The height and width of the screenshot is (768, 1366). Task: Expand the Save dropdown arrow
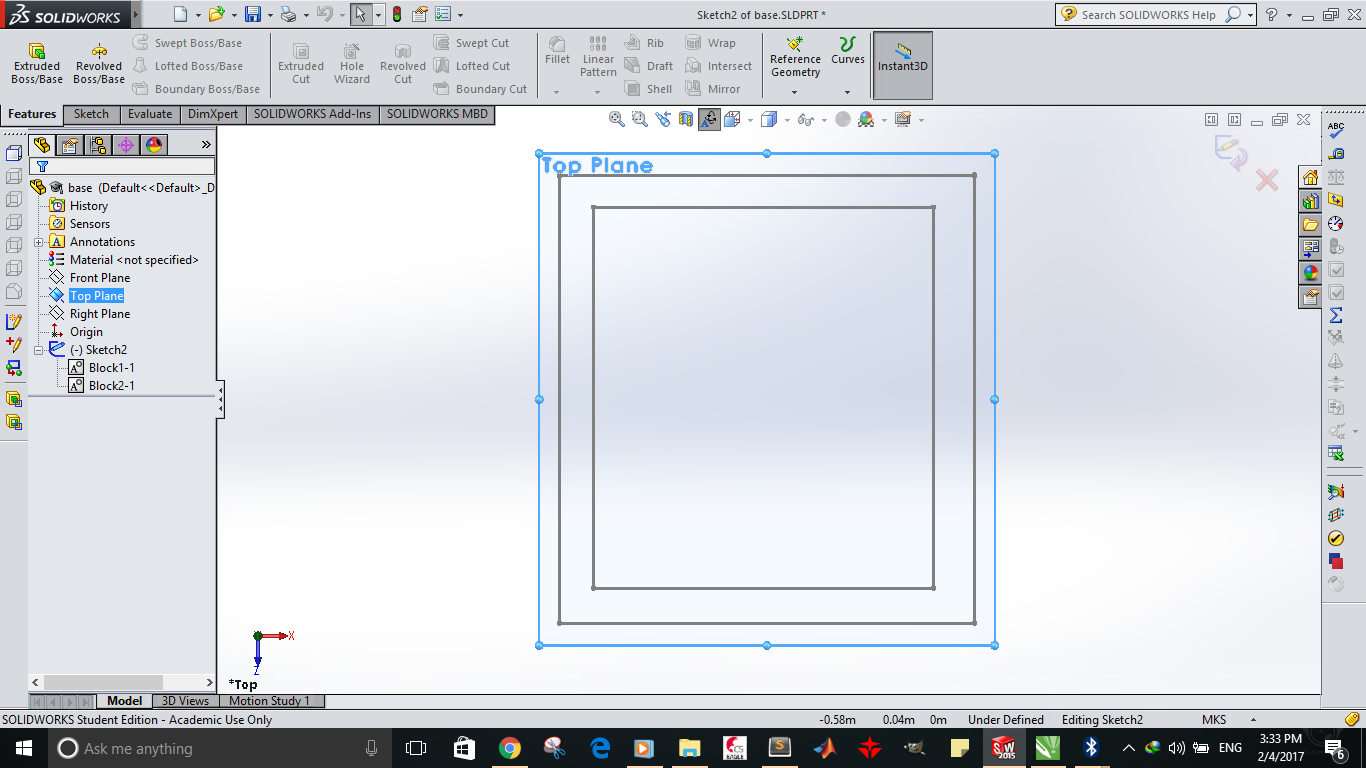click(x=270, y=15)
